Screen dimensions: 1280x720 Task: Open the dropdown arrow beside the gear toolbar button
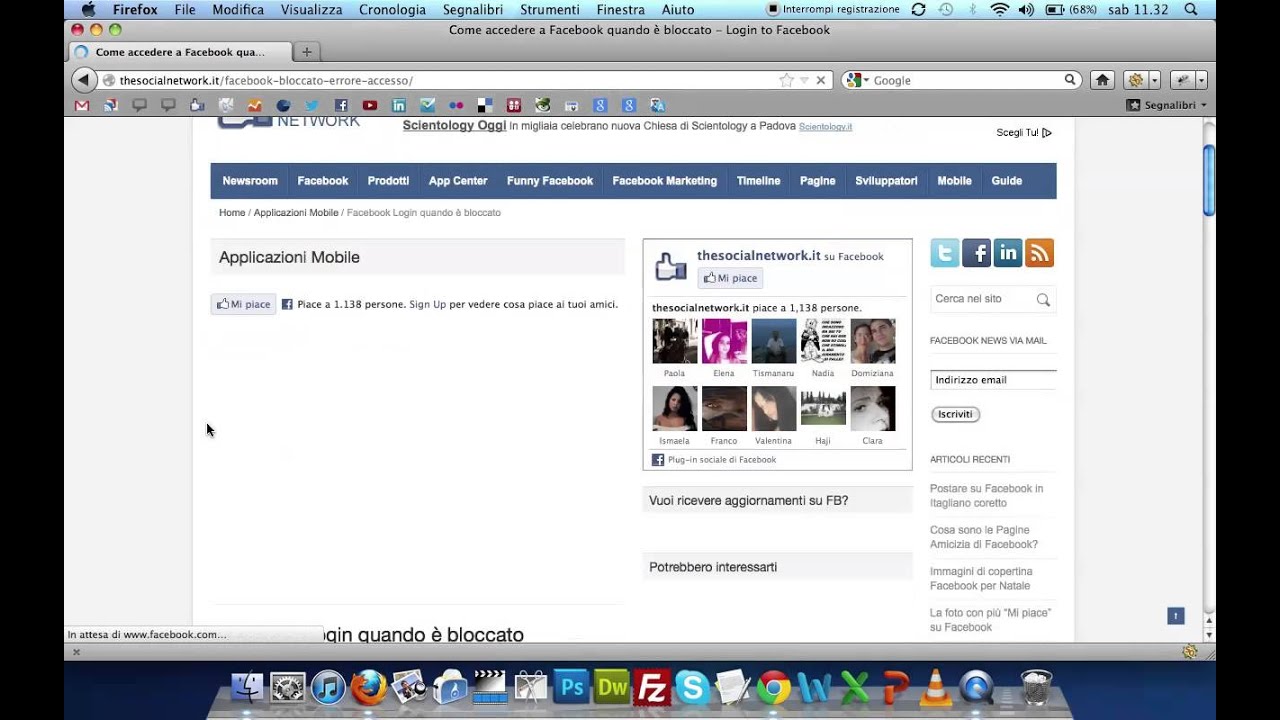(1154, 80)
